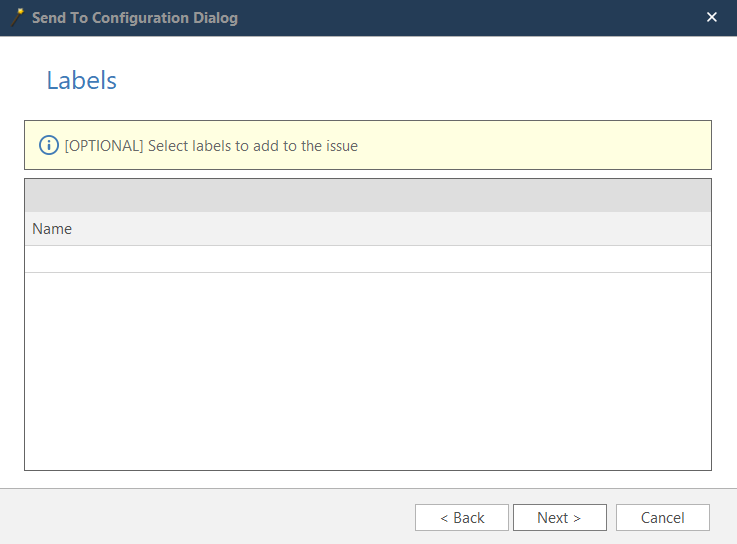Click right end of the filter row
Screen dimensions: 737x544
(680, 259)
